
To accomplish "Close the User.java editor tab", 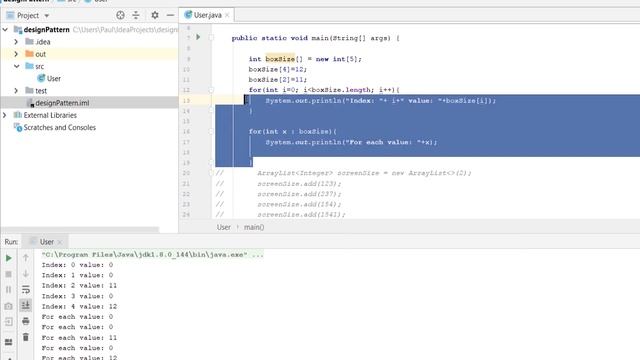I will point(227,16).
